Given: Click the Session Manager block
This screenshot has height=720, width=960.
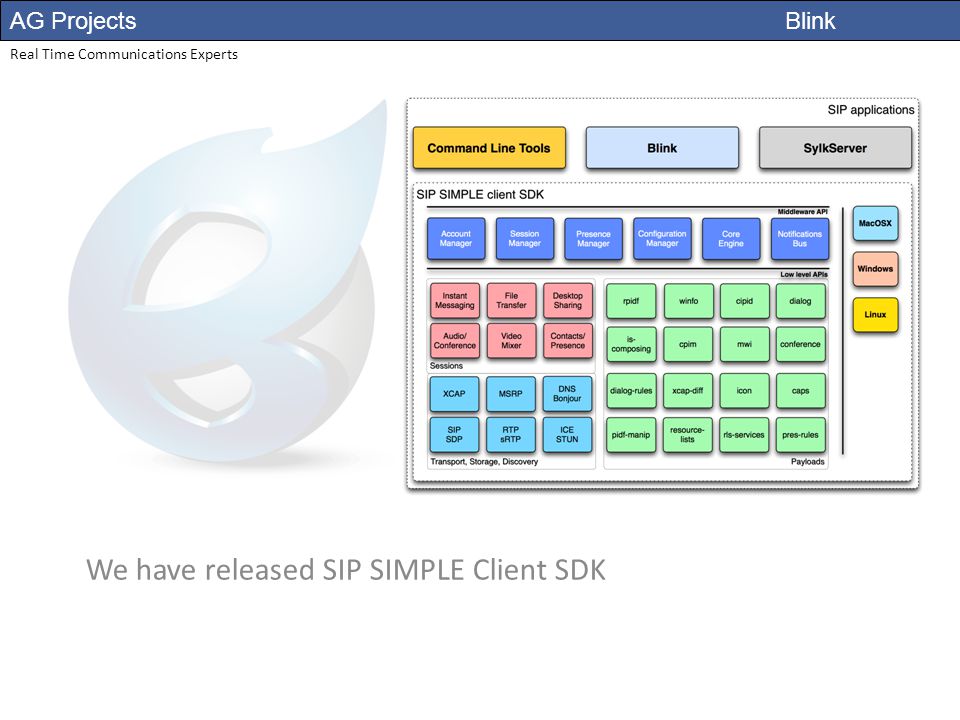Looking at the screenshot, I should tap(525, 239).
